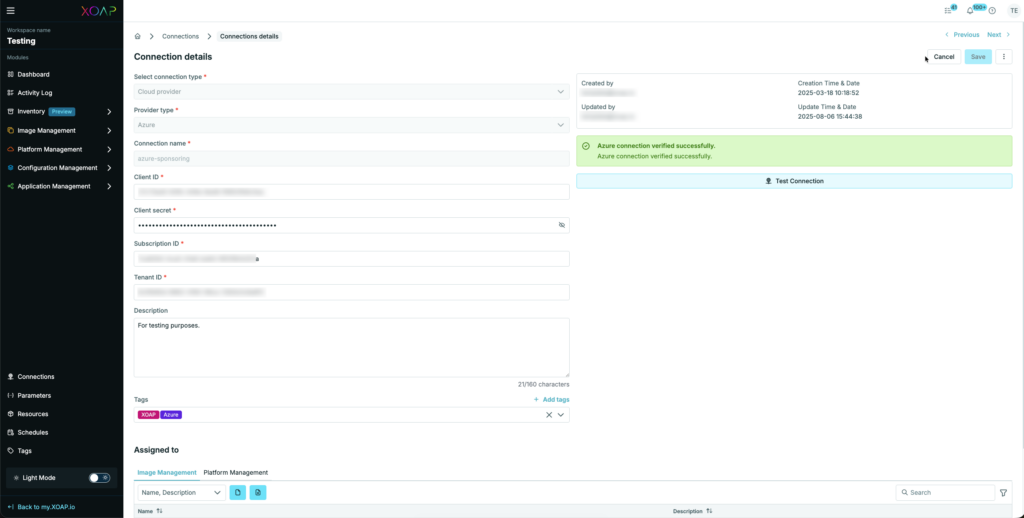Open the hamburger menu in sidebar

pos(10,10)
